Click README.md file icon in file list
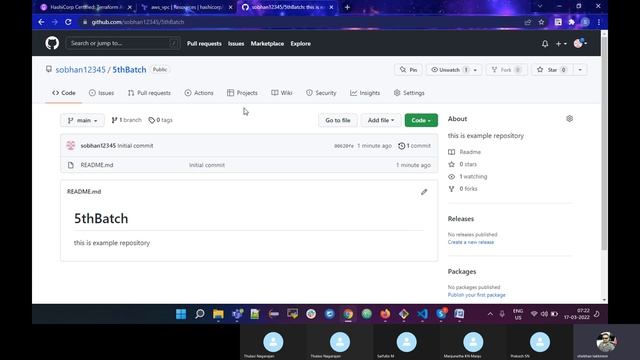 pyautogui.click(x=71, y=165)
